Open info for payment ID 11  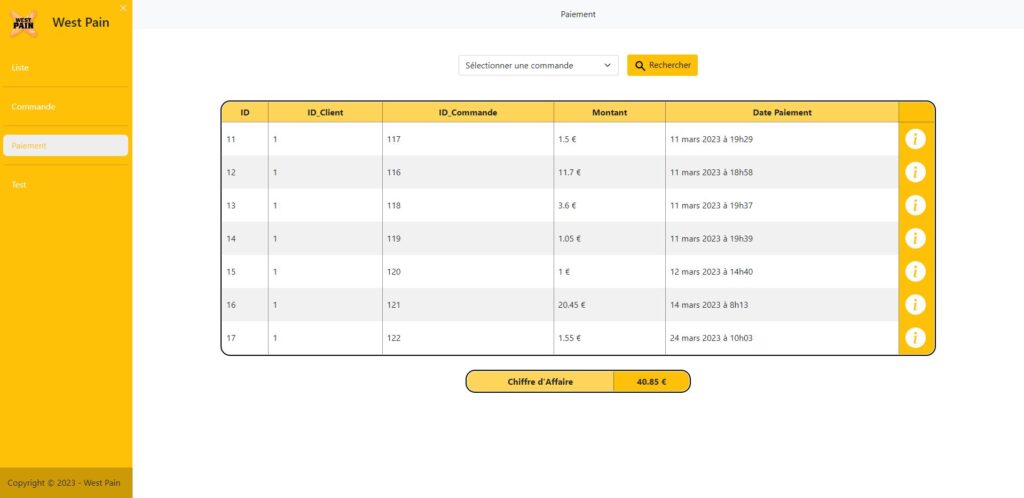[915, 139]
